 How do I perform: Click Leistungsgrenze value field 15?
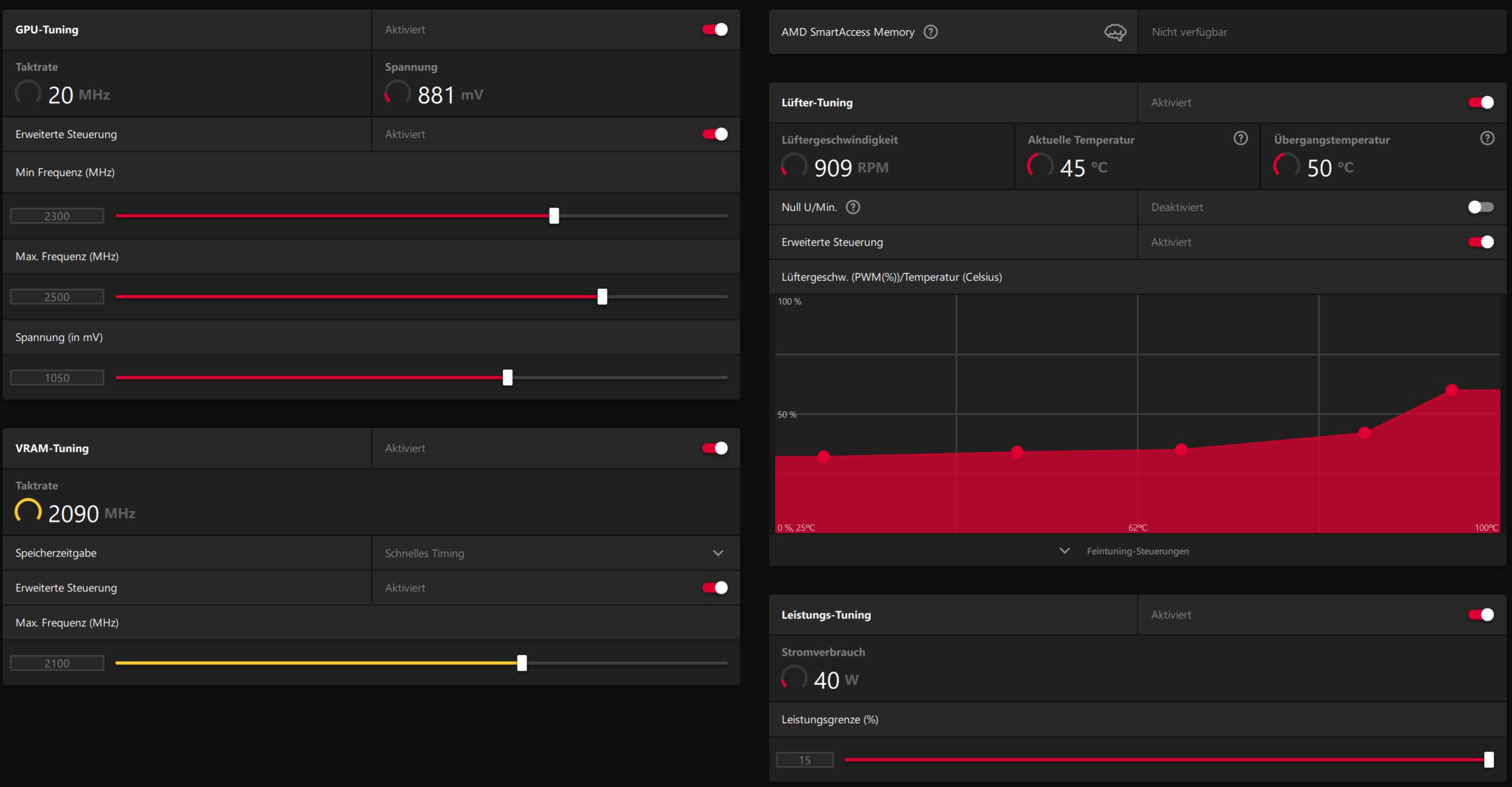[x=805, y=760]
